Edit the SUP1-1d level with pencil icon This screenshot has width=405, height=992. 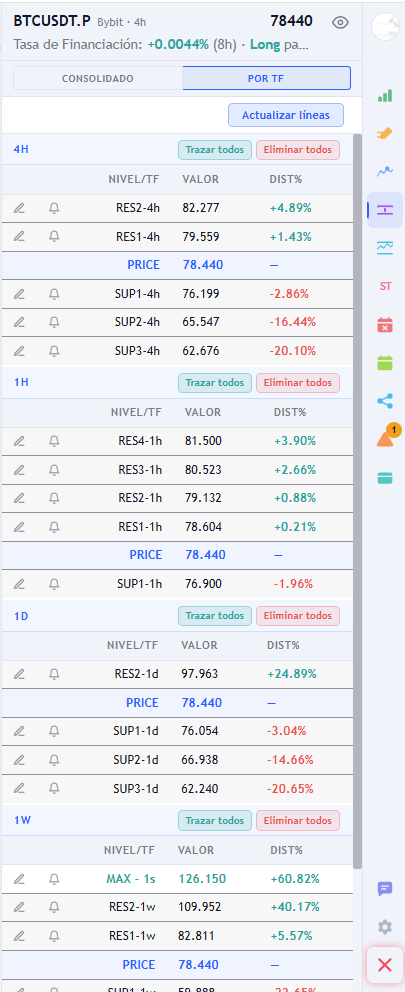coord(20,731)
